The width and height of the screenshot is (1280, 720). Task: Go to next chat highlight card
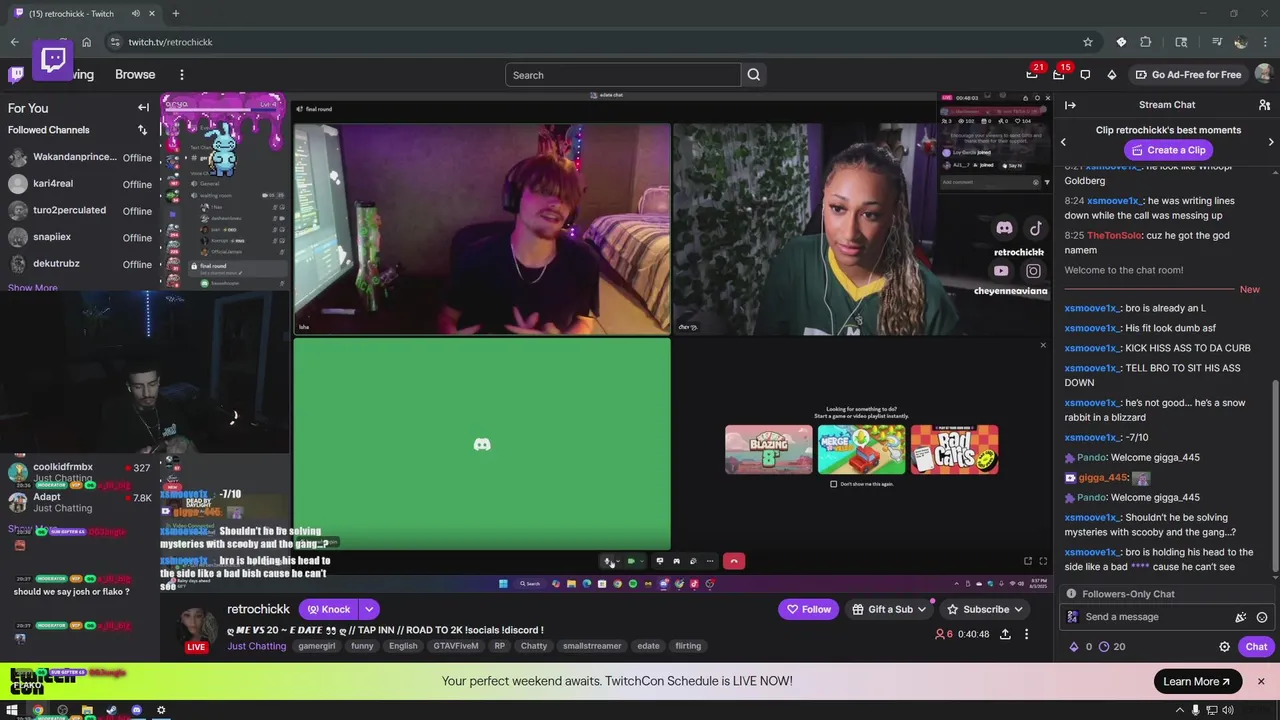(x=1271, y=142)
